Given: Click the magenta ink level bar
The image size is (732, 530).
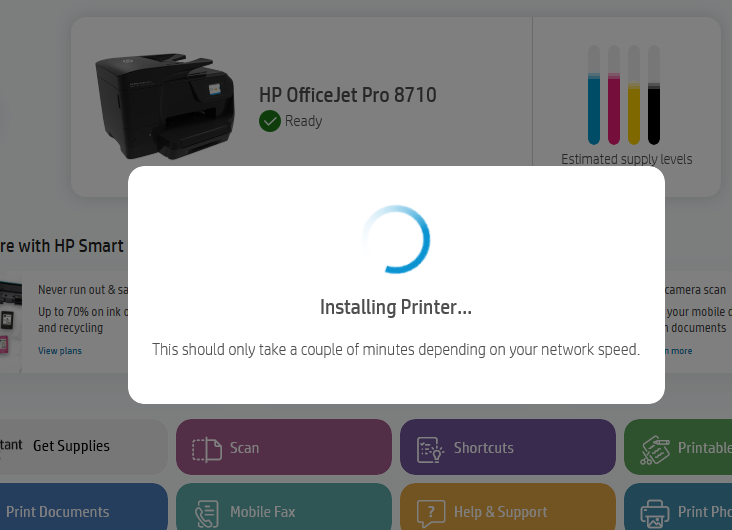Looking at the screenshot, I should 614,95.
